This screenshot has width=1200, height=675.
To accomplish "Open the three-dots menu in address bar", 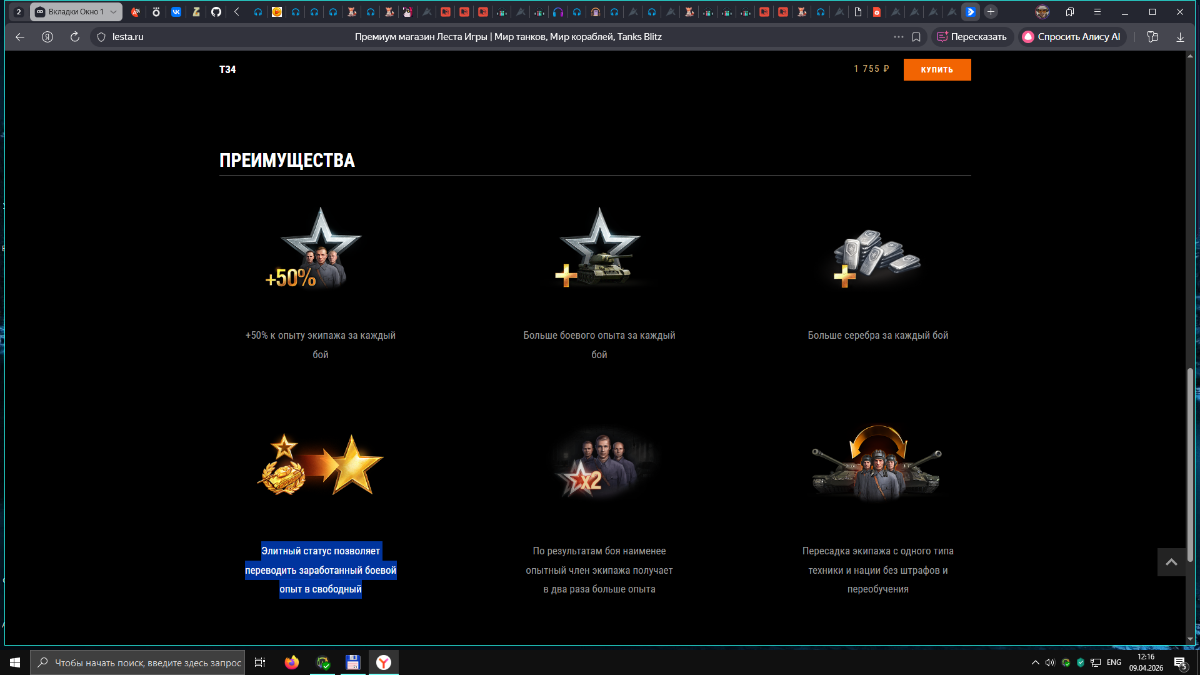I will coord(895,37).
